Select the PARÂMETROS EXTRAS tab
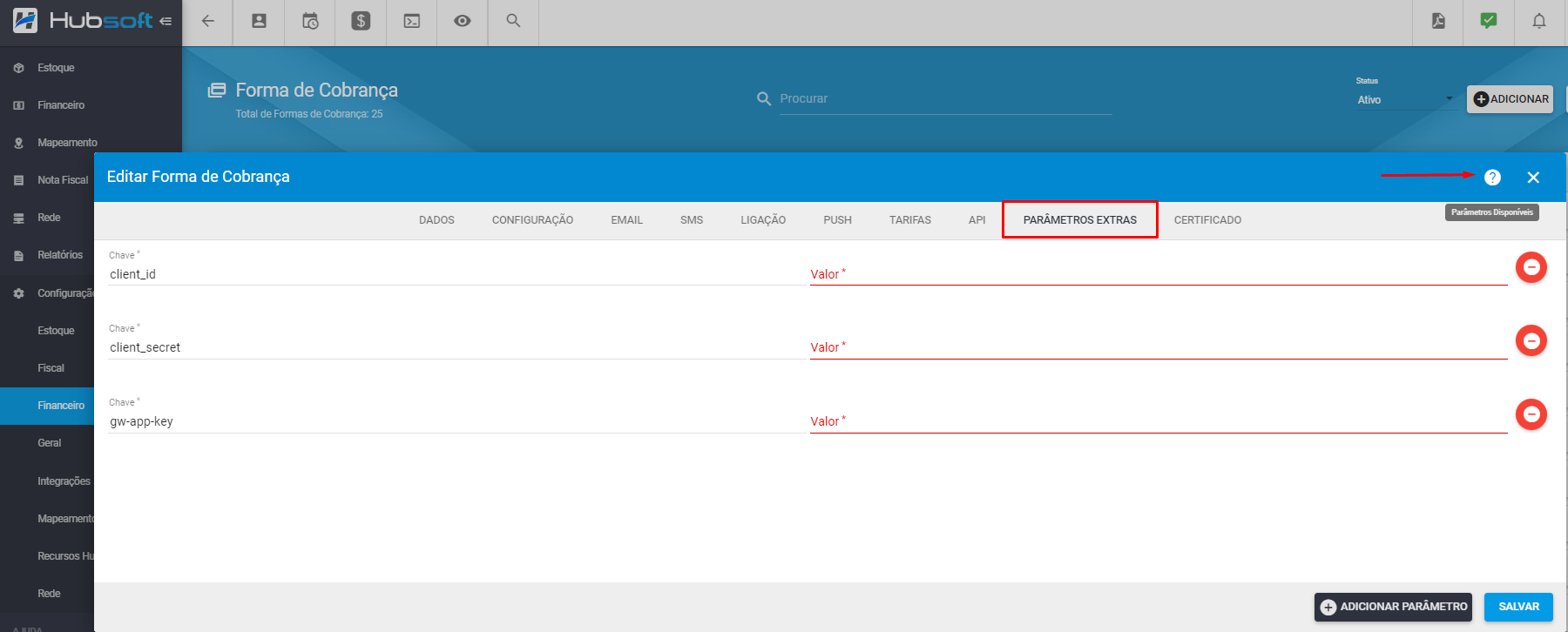1568x632 pixels. pyautogui.click(x=1080, y=220)
